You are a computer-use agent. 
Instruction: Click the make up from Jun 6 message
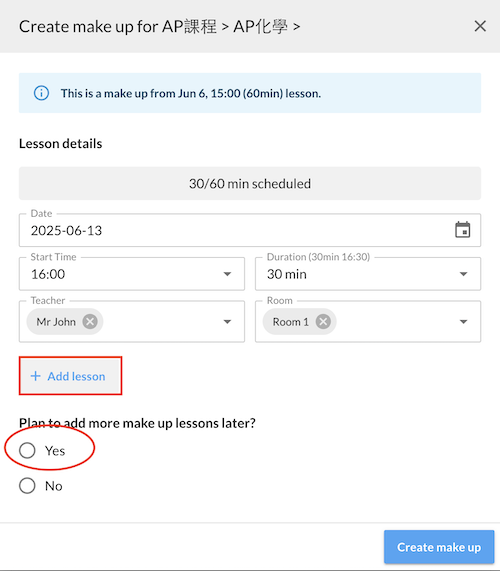[x=191, y=94]
